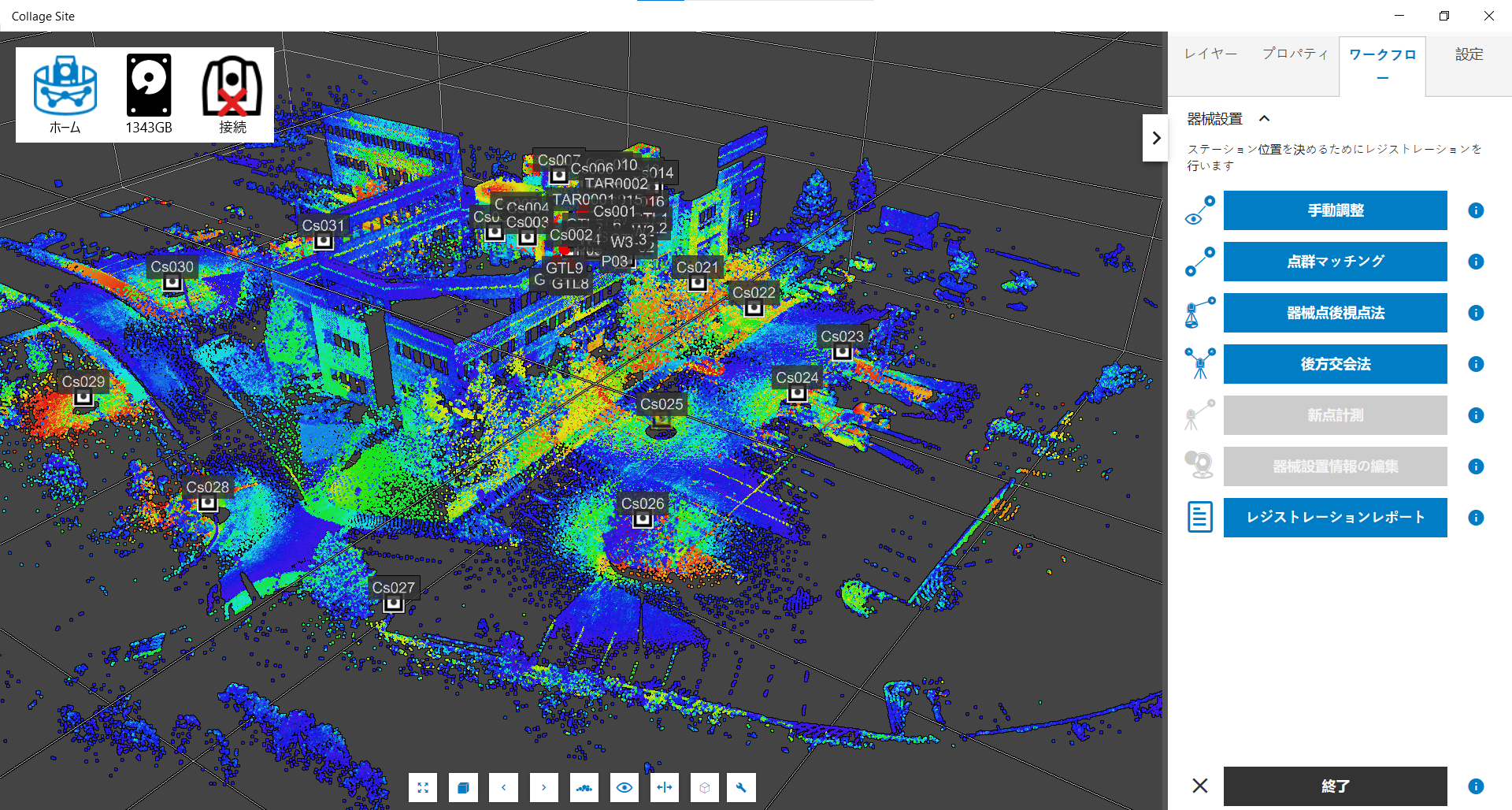The height and width of the screenshot is (810, 1512).
Task: Select the Cs027 station marker
Action: tap(393, 604)
